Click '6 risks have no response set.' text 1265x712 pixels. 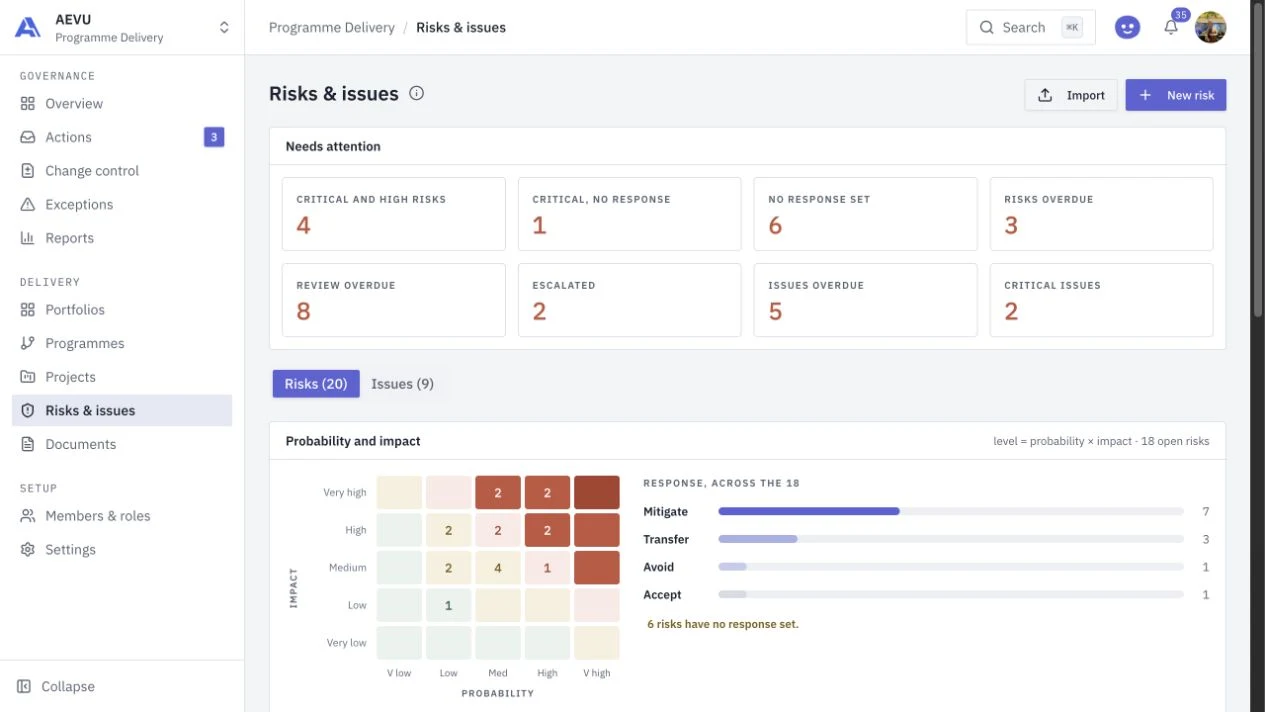click(722, 624)
